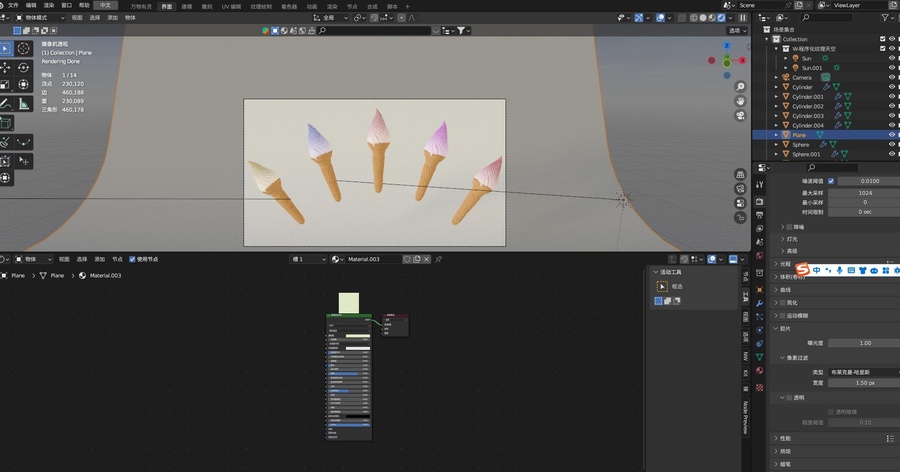Screen dimensions: 900x472
Task: Open the 文件 menu
Action: (13, 5)
